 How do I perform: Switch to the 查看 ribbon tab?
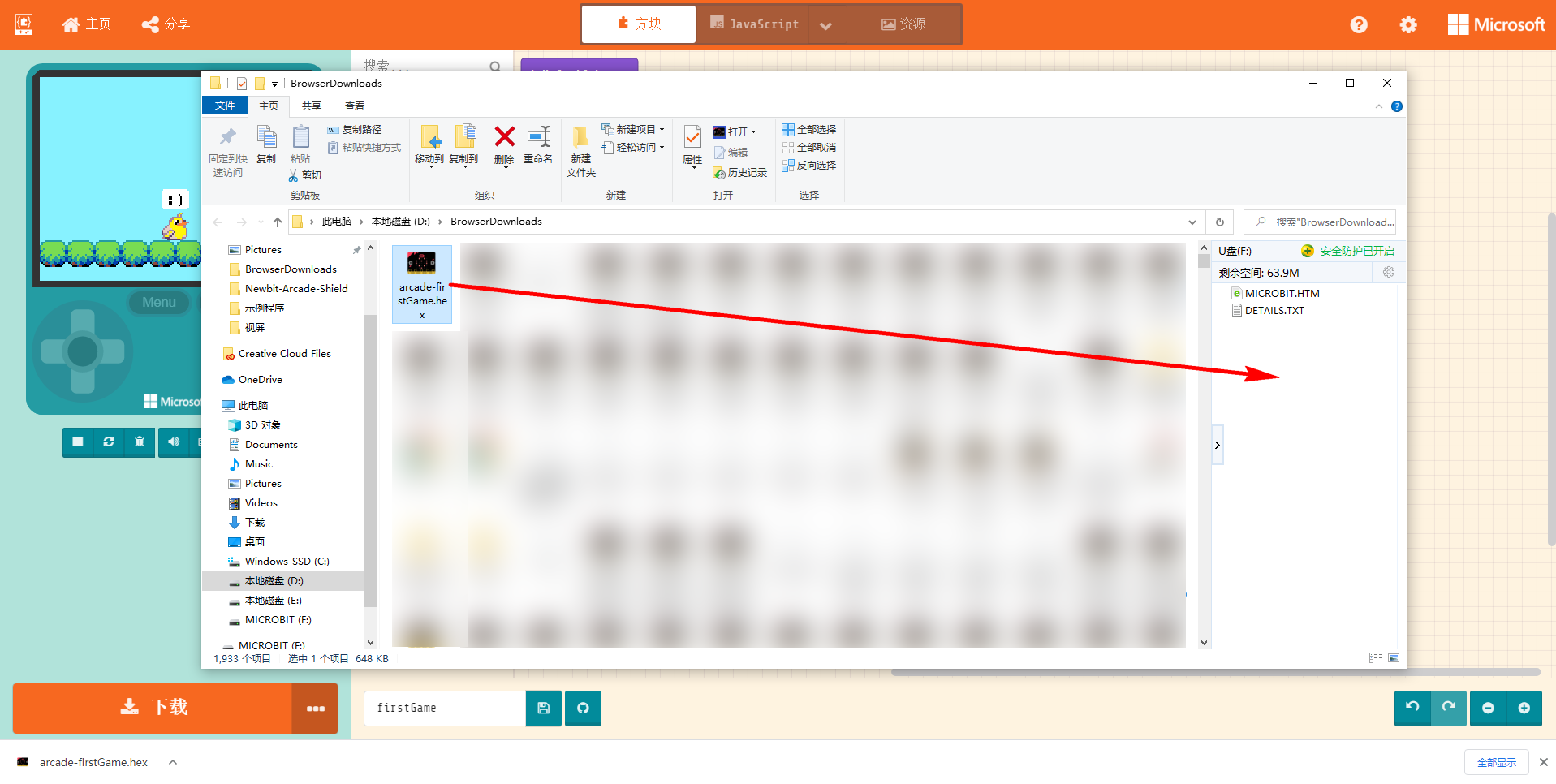(x=355, y=106)
